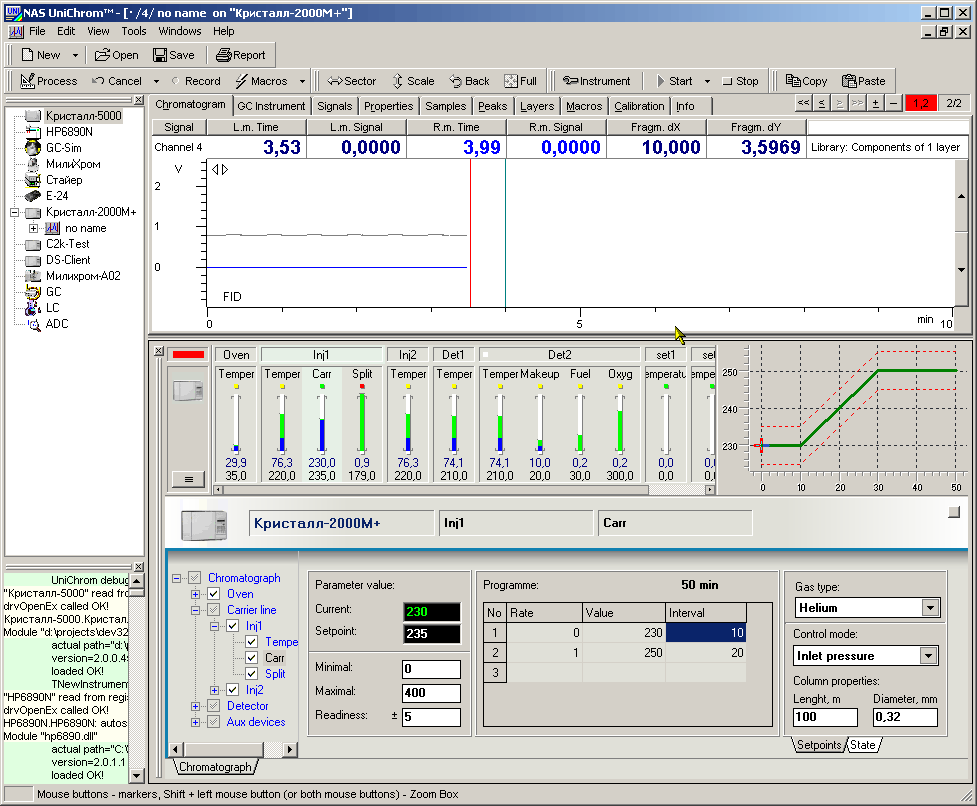Stop the analysis run
The width and height of the screenshot is (977, 806).
pyautogui.click(x=740, y=81)
